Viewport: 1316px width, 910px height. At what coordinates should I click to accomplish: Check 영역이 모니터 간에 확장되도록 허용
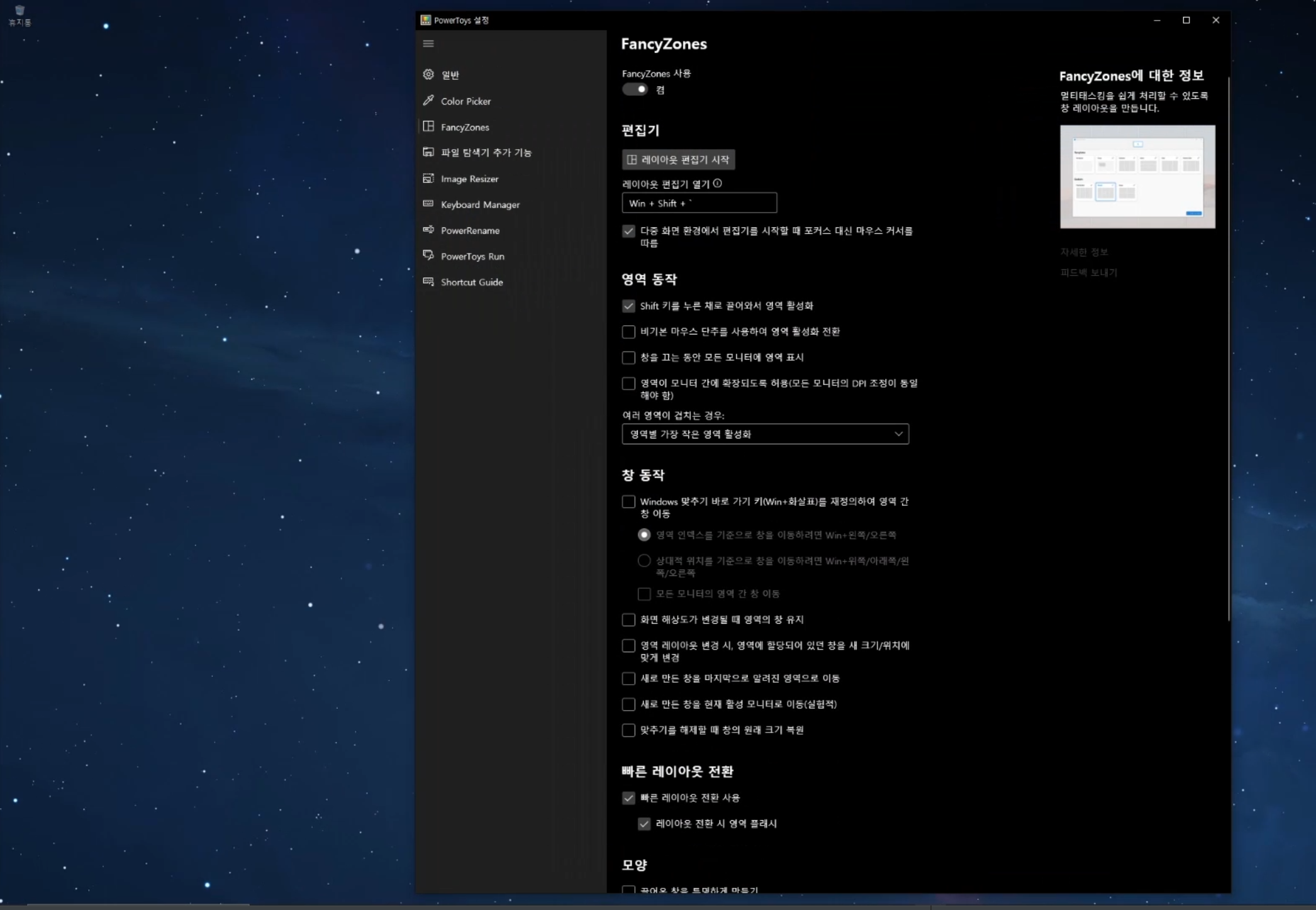628,383
